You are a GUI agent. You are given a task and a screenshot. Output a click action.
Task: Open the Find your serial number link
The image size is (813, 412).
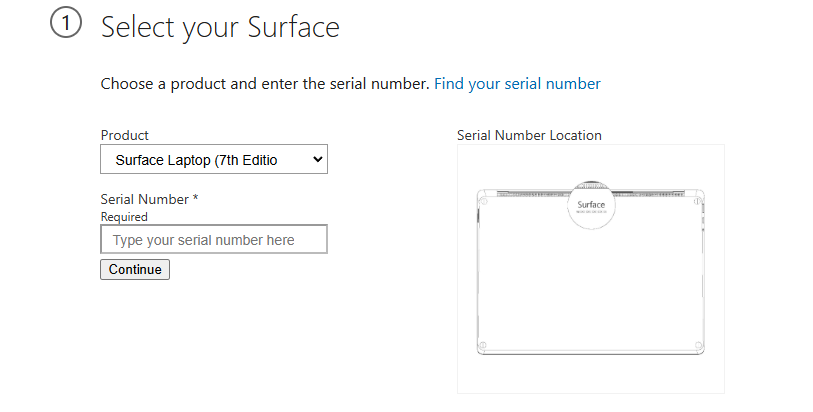pyautogui.click(x=517, y=84)
